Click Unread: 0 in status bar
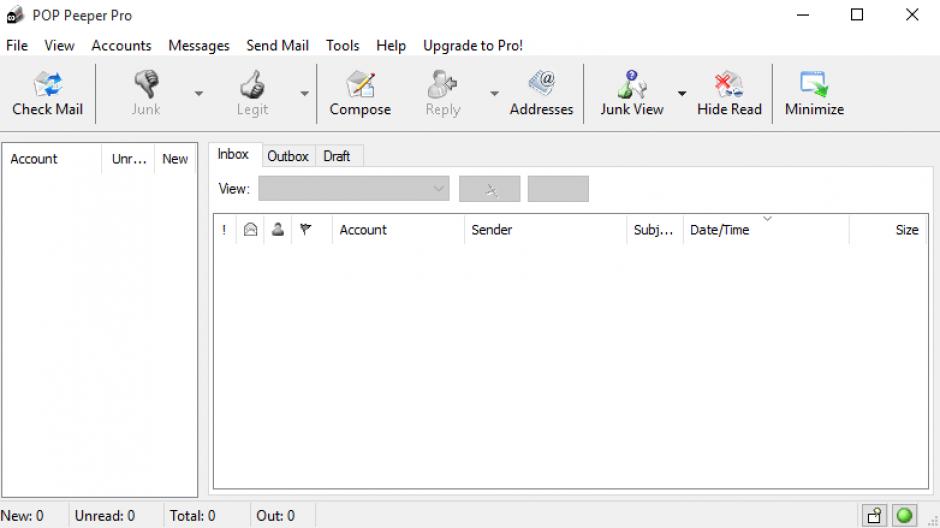The height and width of the screenshot is (528, 940). [x=105, y=515]
